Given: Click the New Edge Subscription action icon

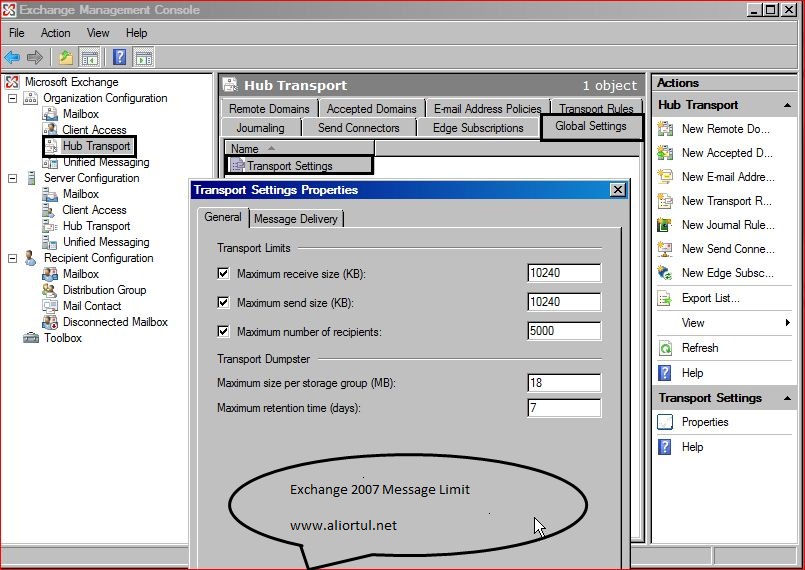Looking at the screenshot, I should coord(665,273).
